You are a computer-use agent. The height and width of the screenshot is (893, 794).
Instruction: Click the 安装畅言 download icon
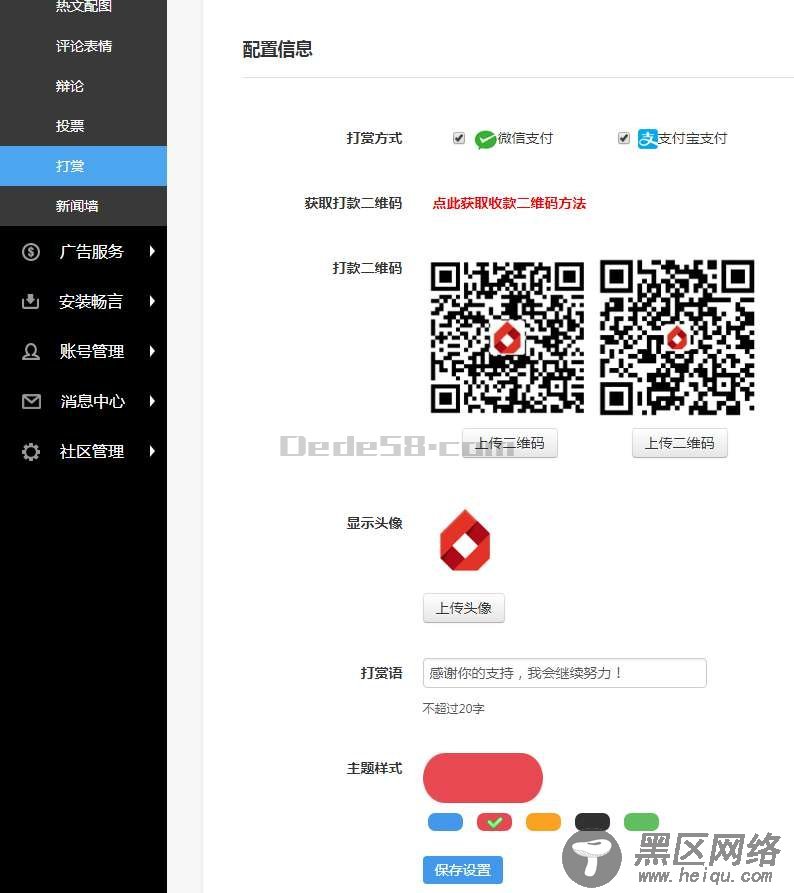31,301
